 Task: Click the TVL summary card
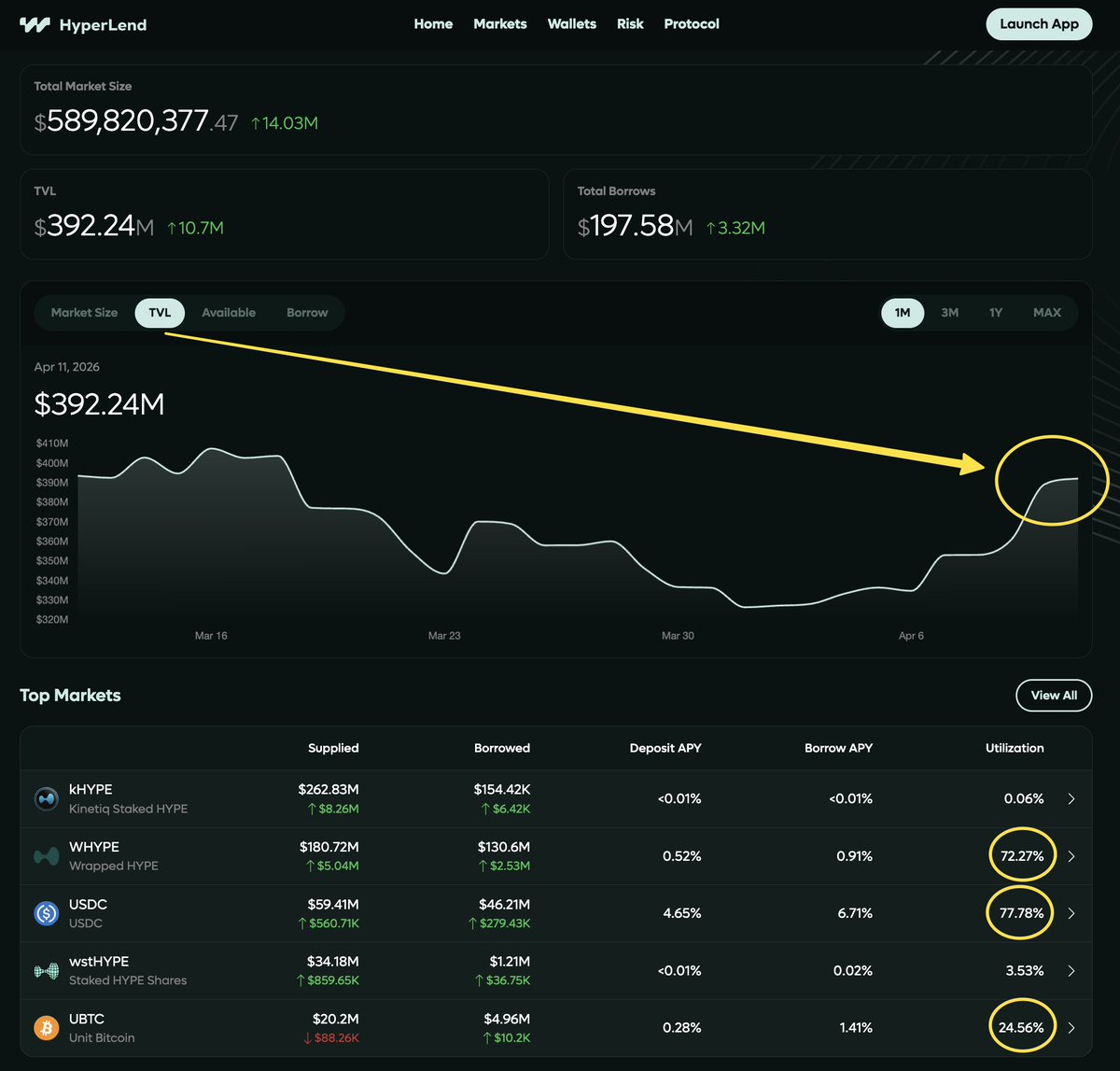point(285,214)
